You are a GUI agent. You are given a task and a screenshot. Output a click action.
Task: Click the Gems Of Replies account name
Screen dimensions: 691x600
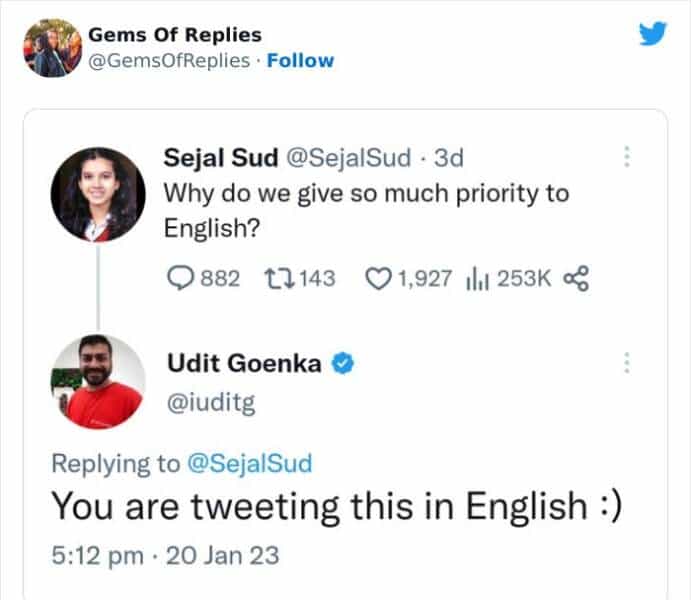(175, 34)
